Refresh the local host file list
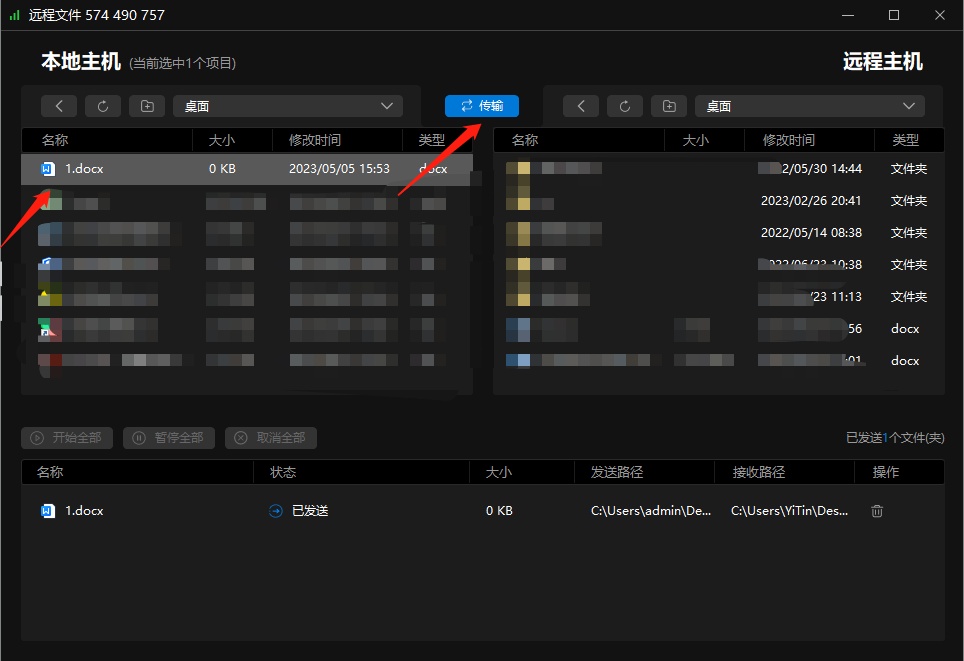The image size is (964, 661). pos(103,106)
